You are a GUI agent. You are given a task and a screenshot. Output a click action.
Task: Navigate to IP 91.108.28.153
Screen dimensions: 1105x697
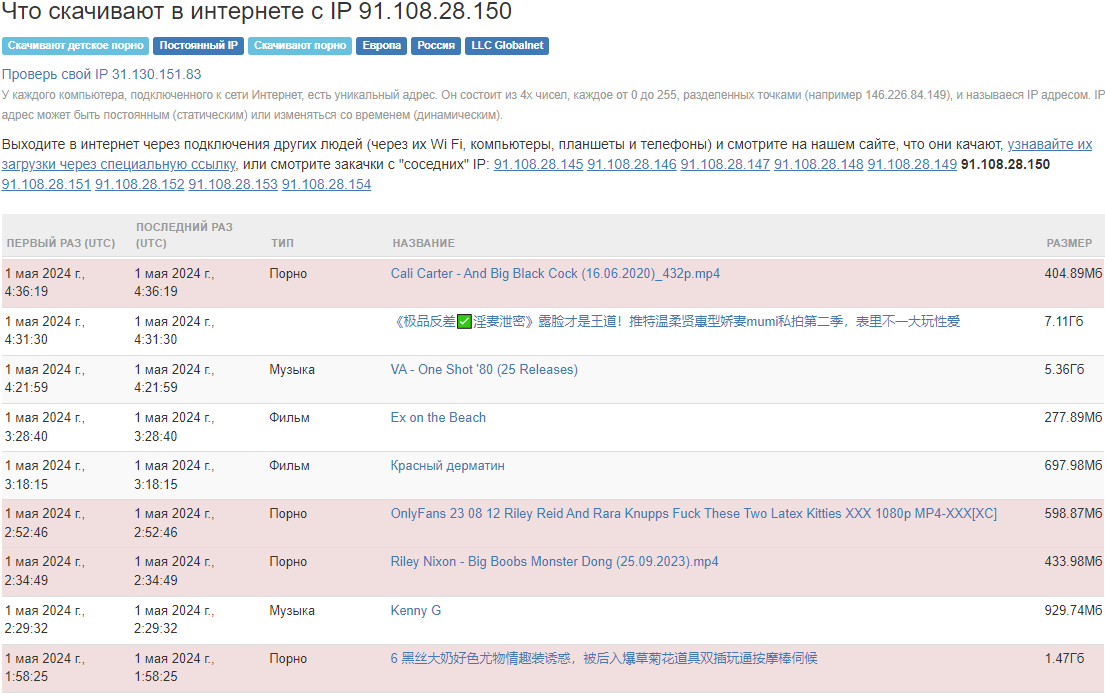[x=233, y=184]
